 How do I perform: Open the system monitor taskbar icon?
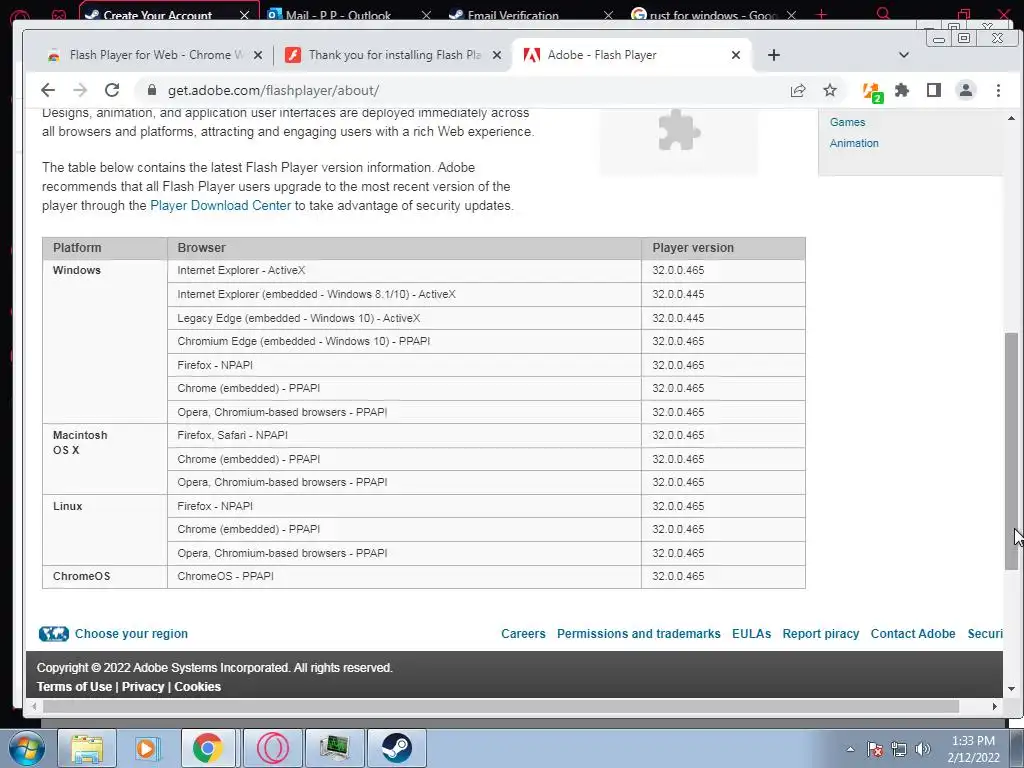335,748
